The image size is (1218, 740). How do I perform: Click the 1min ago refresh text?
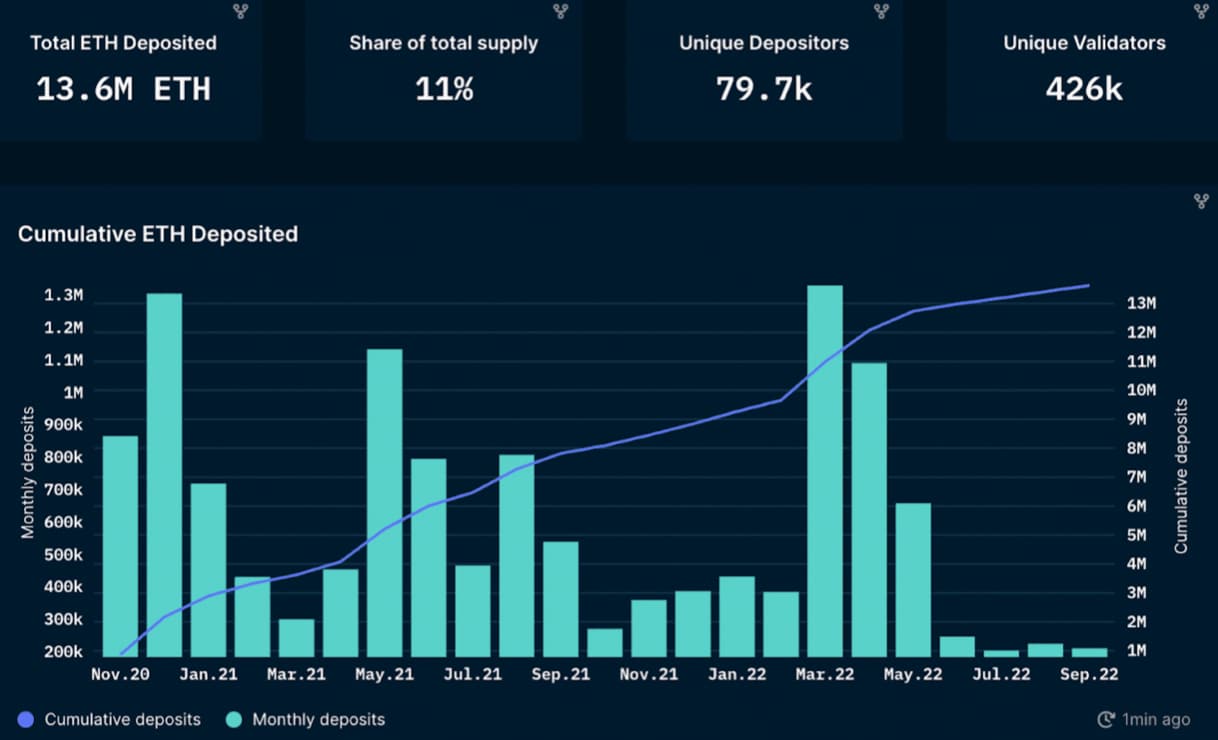click(1155, 719)
